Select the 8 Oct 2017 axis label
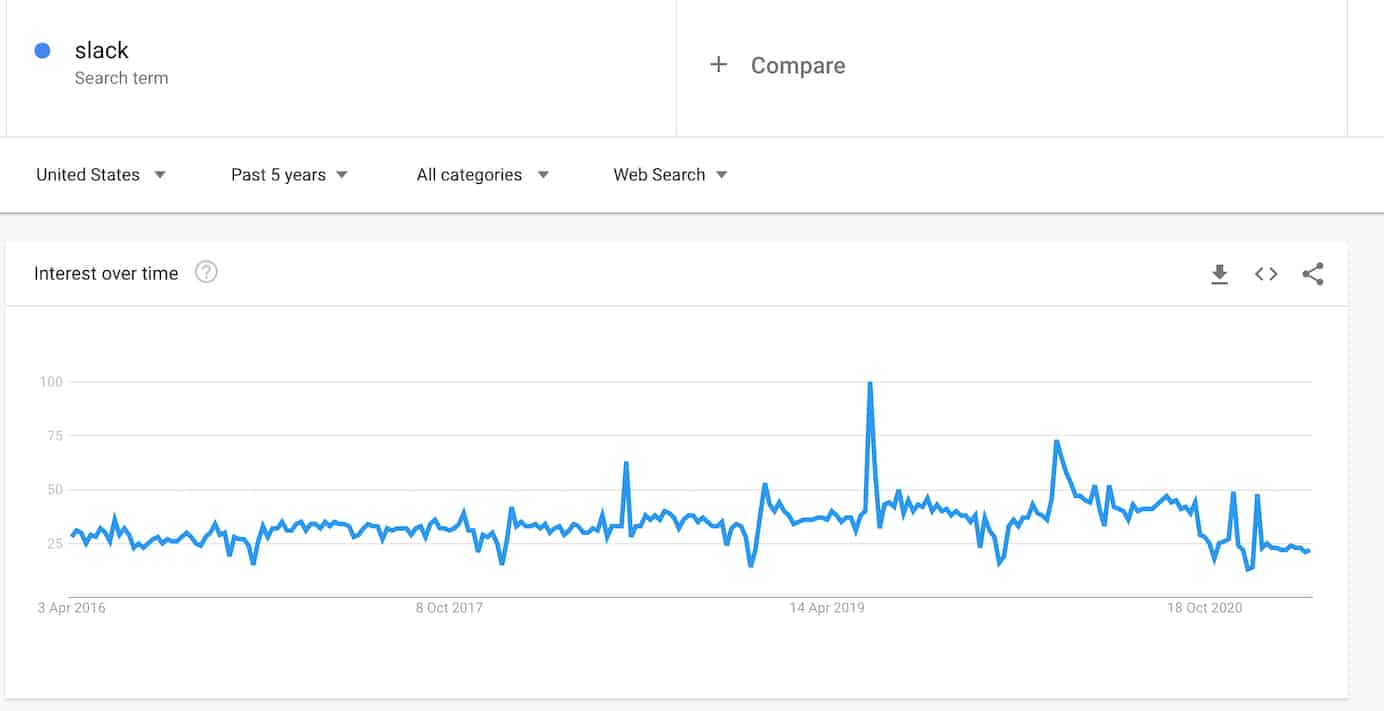Screen dimensions: 1384x711 tap(449, 608)
